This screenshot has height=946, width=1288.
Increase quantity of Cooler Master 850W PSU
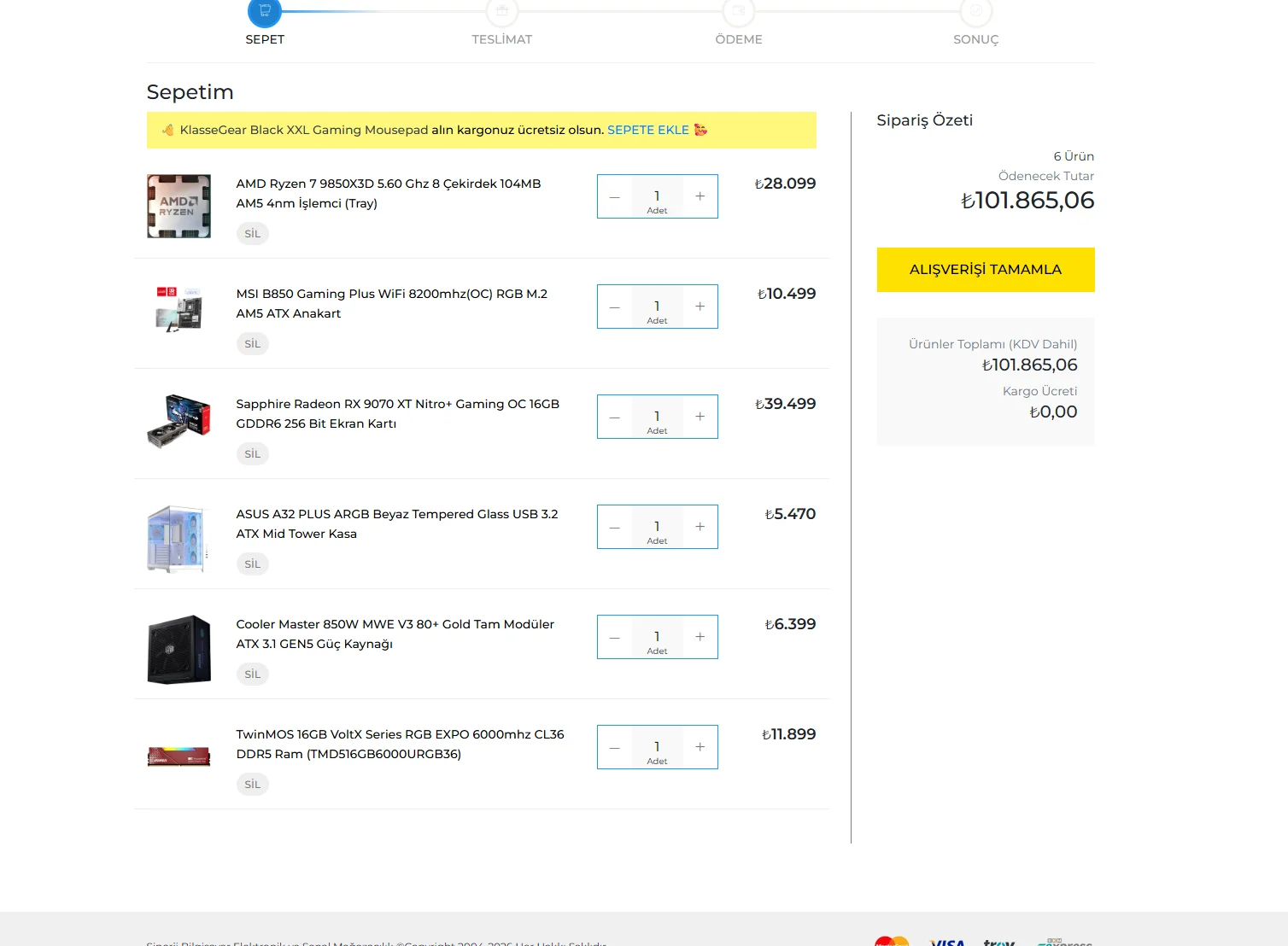700,637
